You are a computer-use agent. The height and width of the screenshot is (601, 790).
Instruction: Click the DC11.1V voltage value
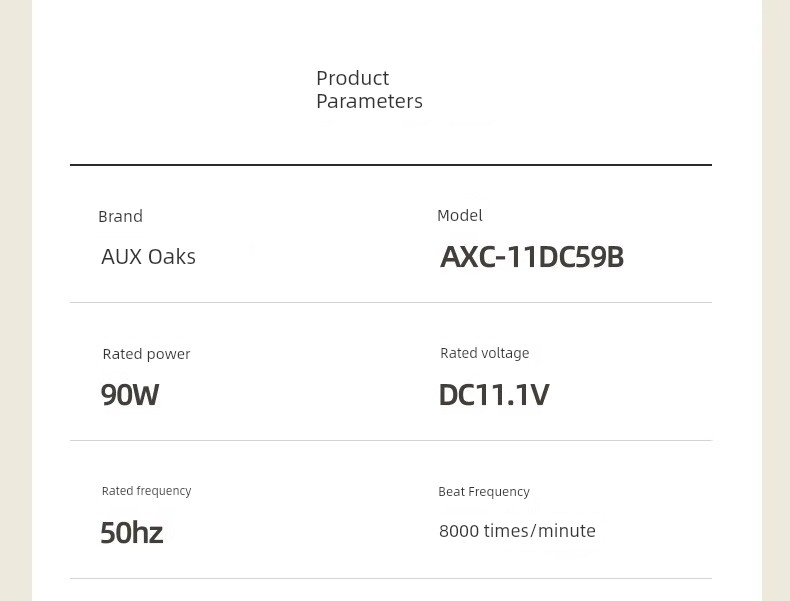494,394
